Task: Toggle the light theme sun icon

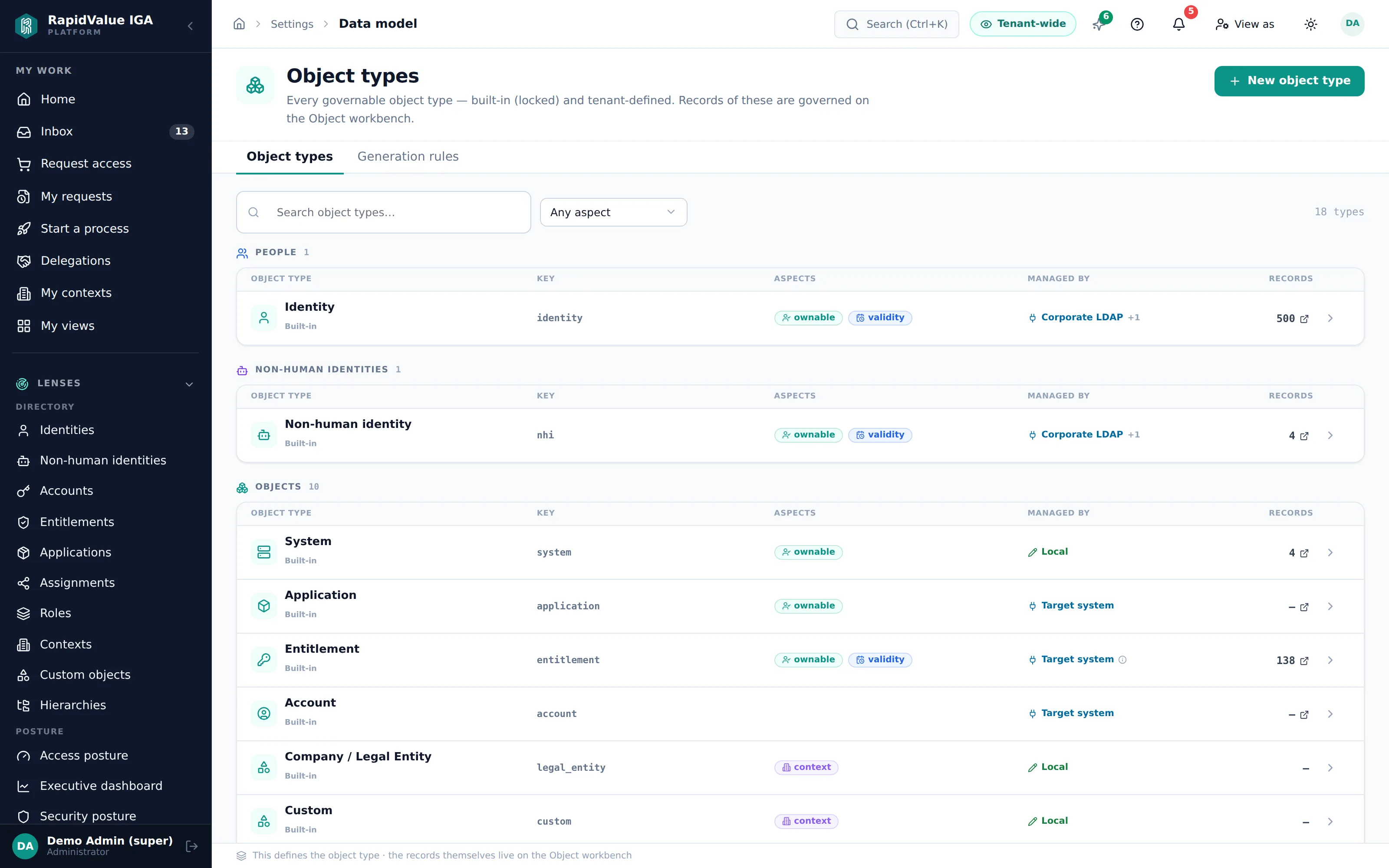Action: tap(1310, 24)
